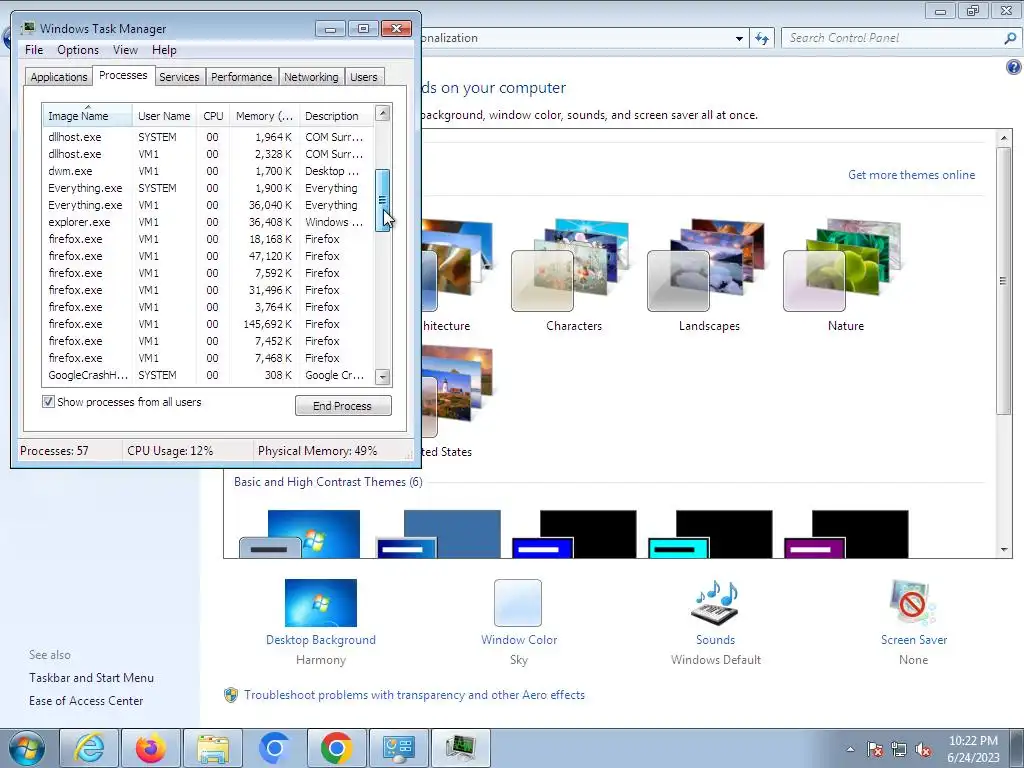This screenshot has height=768, width=1024.
Task: Switch to the Performance tab
Action: (241, 77)
